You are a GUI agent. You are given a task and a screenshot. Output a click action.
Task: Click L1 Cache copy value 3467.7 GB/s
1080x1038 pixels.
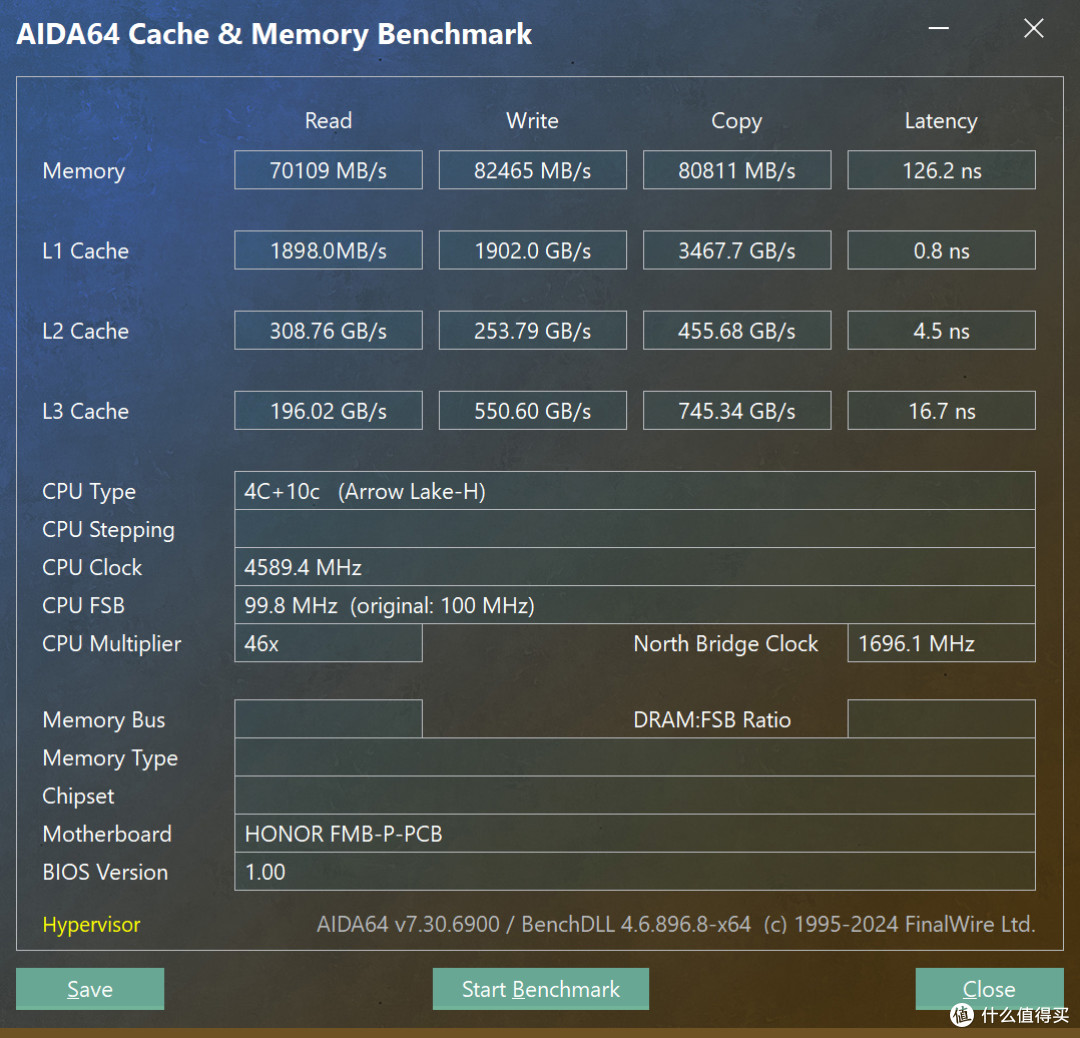tap(737, 250)
